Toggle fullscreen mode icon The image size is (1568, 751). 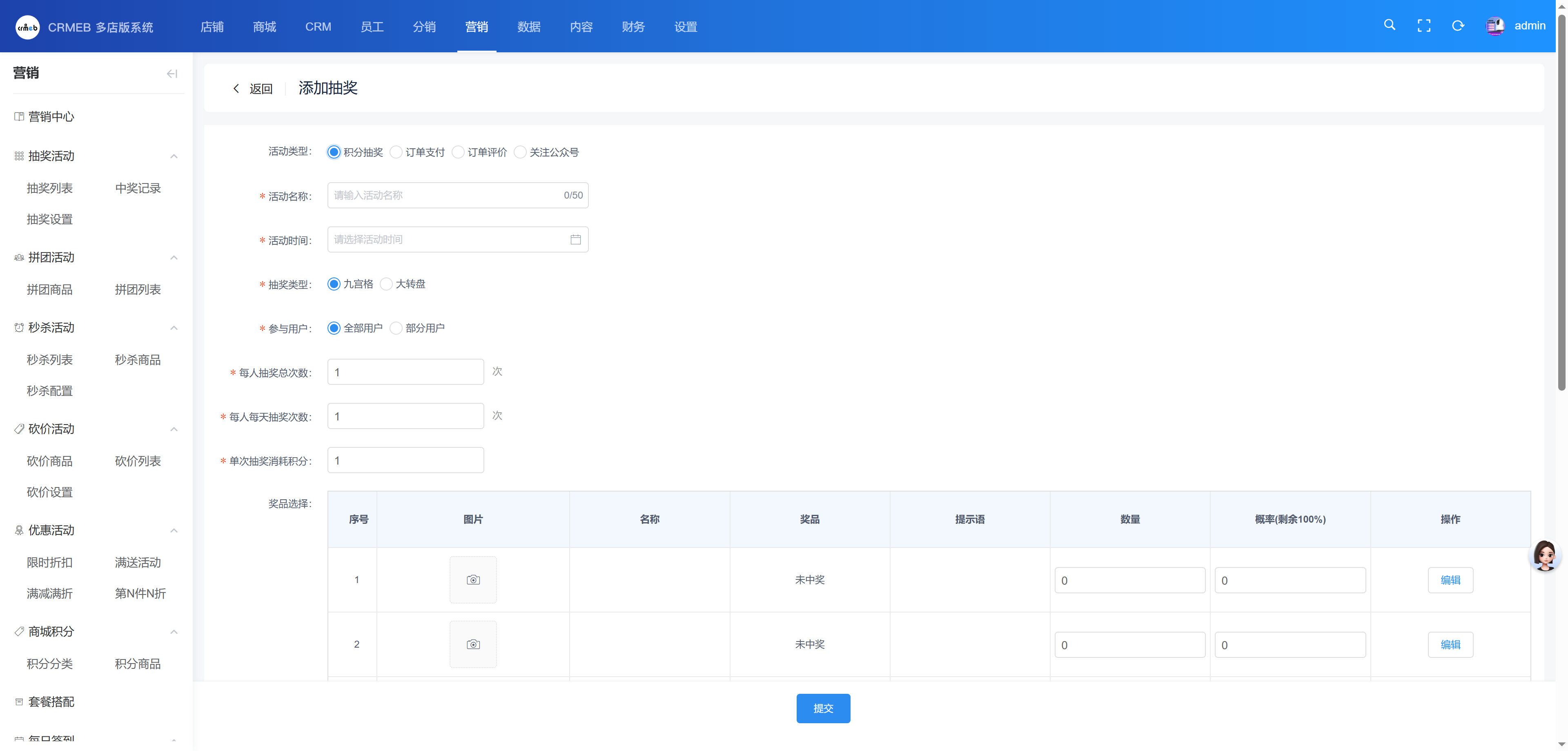(x=1424, y=26)
